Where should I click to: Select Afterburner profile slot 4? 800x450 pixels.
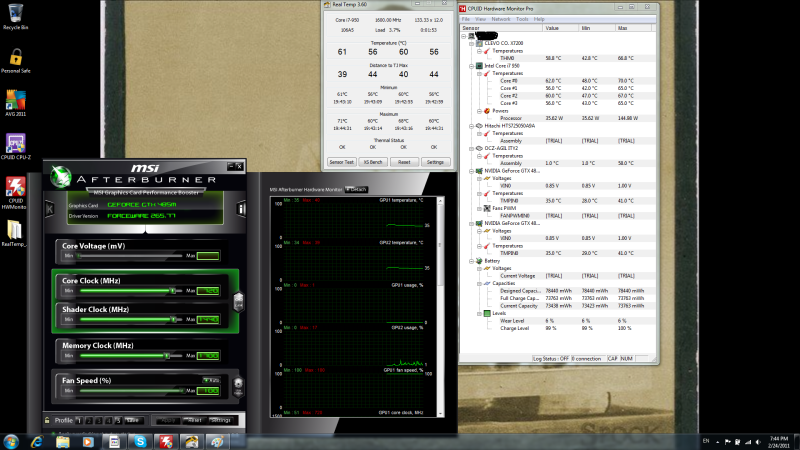[108, 420]
